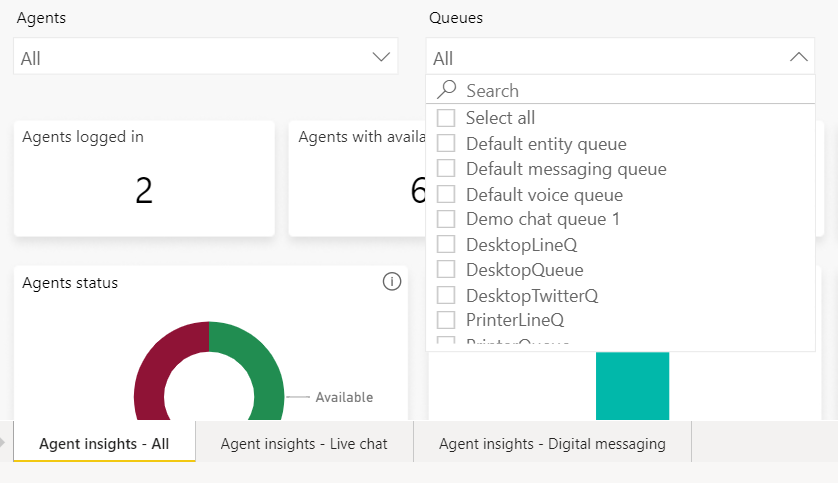Open the Agents All filter box
838x483 pixels.
point(190,57)
